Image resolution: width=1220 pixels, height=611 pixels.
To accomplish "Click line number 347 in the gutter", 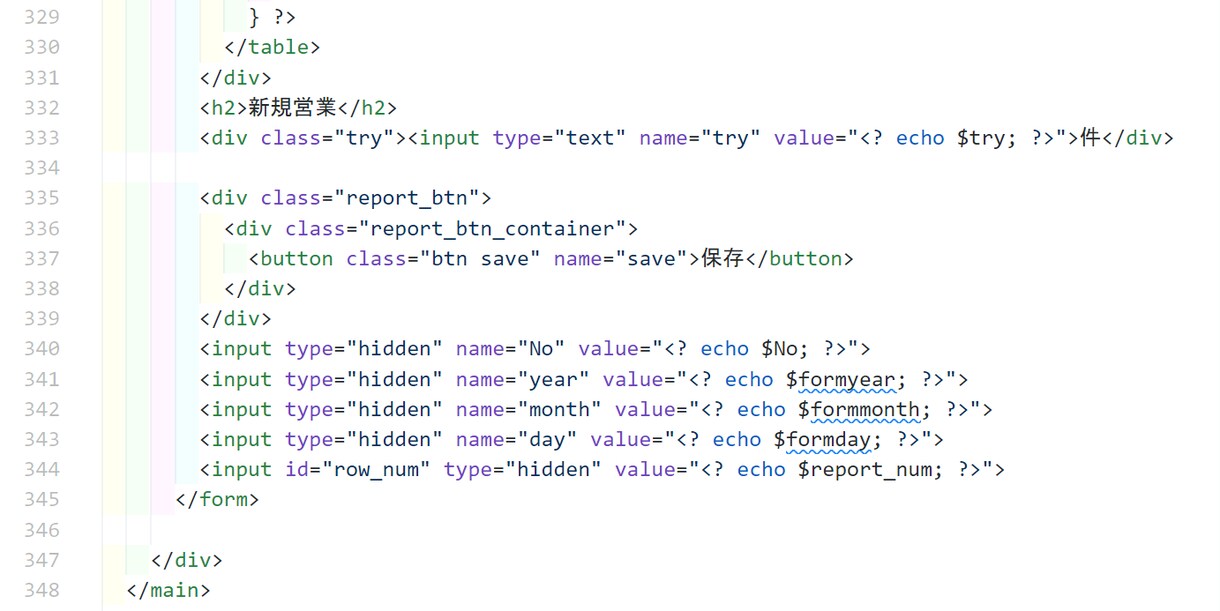I will (x=42, y=559).
